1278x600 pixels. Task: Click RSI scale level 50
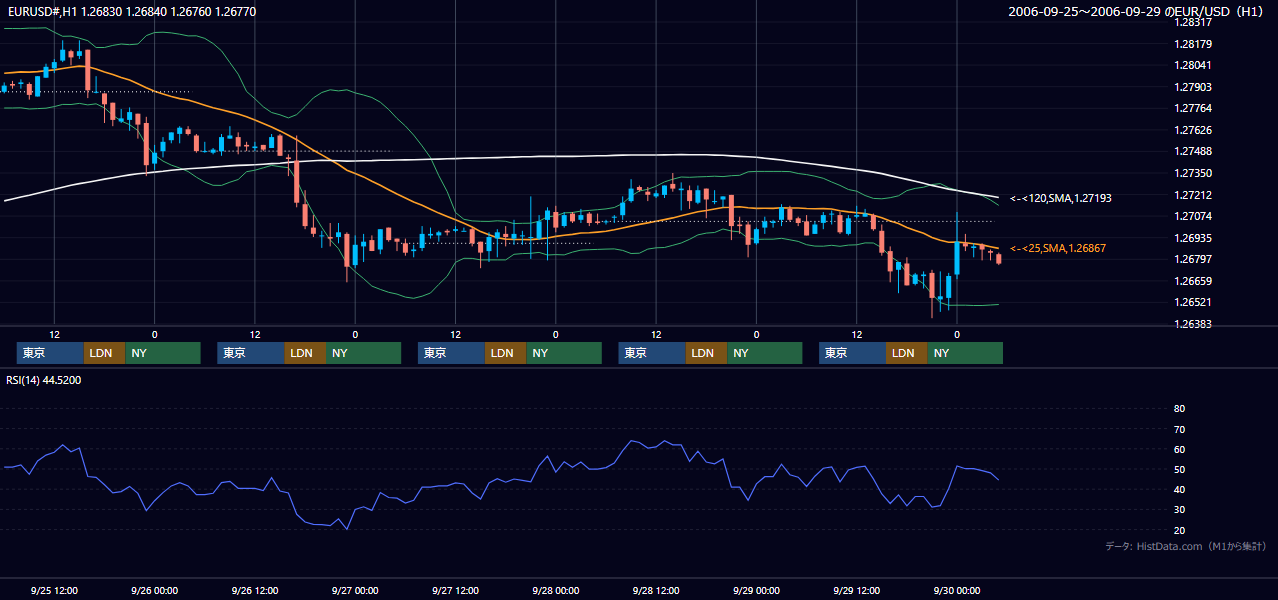point(1179,469)
